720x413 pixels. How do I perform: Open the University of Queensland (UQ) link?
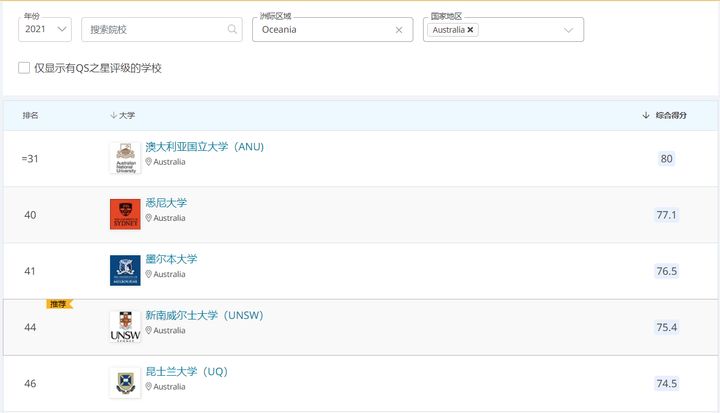(187, 371)
